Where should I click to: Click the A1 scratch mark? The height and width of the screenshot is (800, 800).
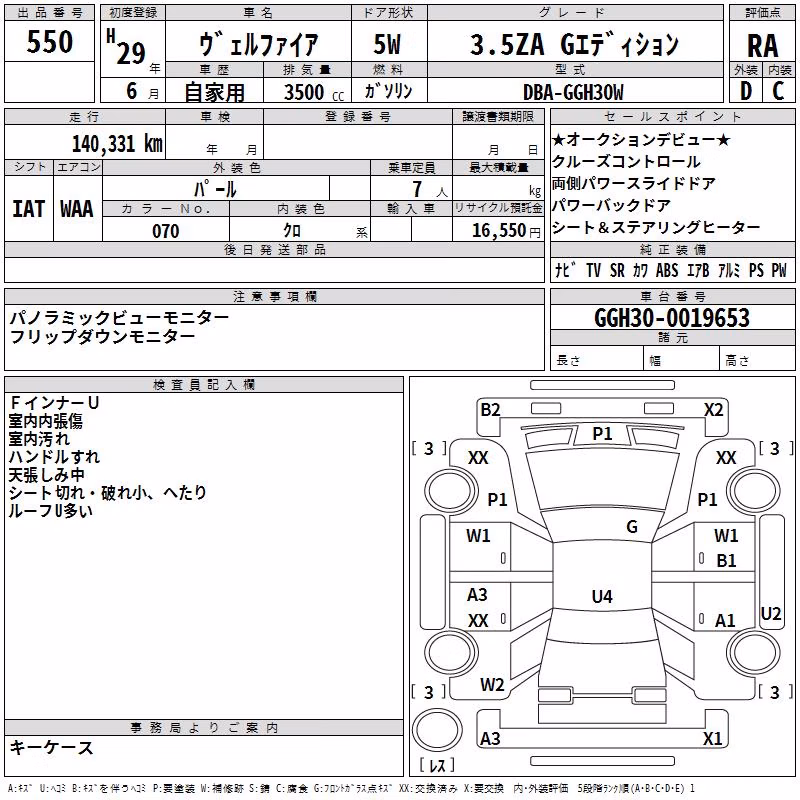[x=725, y=621]
